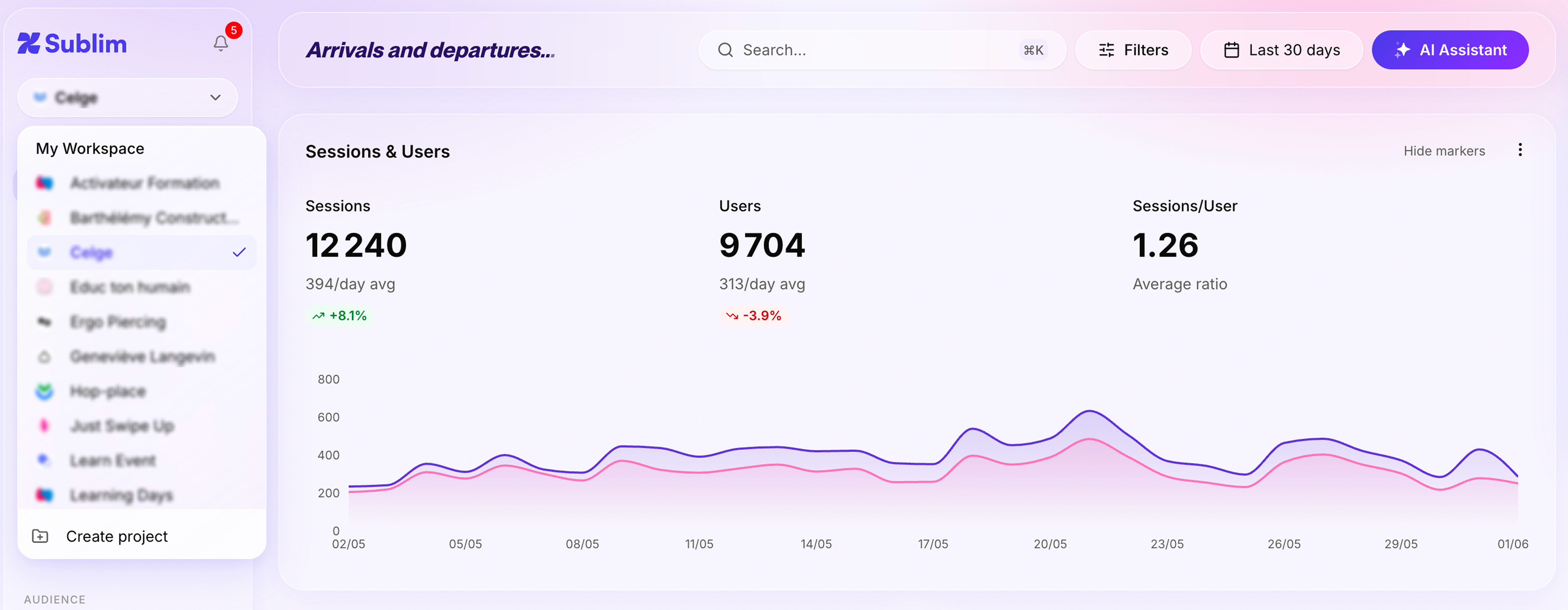Click the 1.26 sessions per user value
1568x610 pixels.
point(1166,245)
